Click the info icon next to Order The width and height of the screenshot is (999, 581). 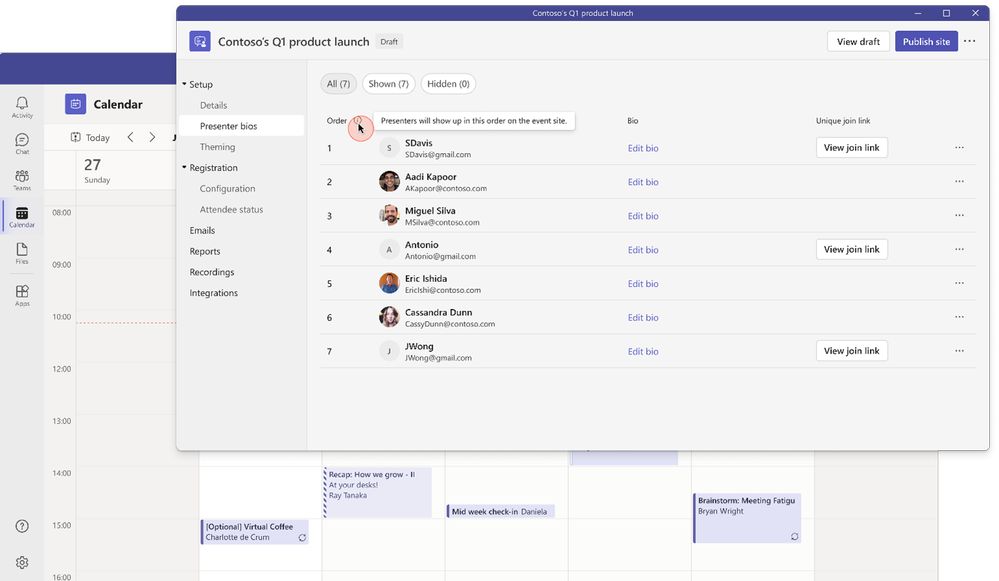tap(357, 120)
